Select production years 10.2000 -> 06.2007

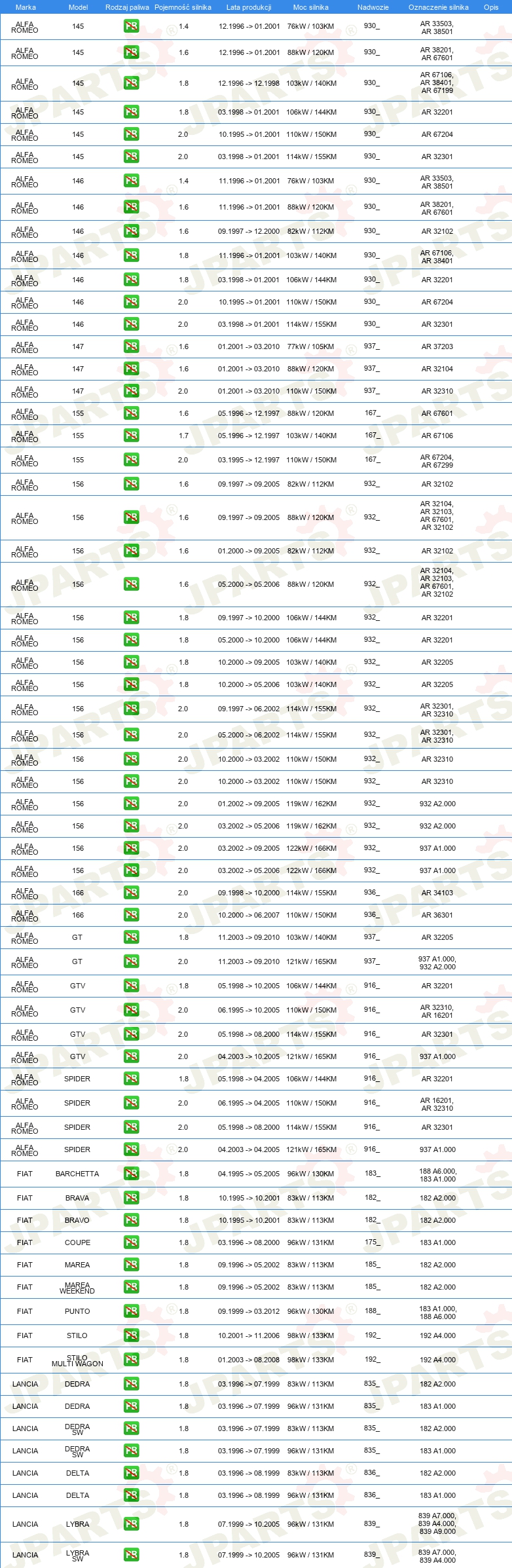pyautogui.click(x=249, y=915)
